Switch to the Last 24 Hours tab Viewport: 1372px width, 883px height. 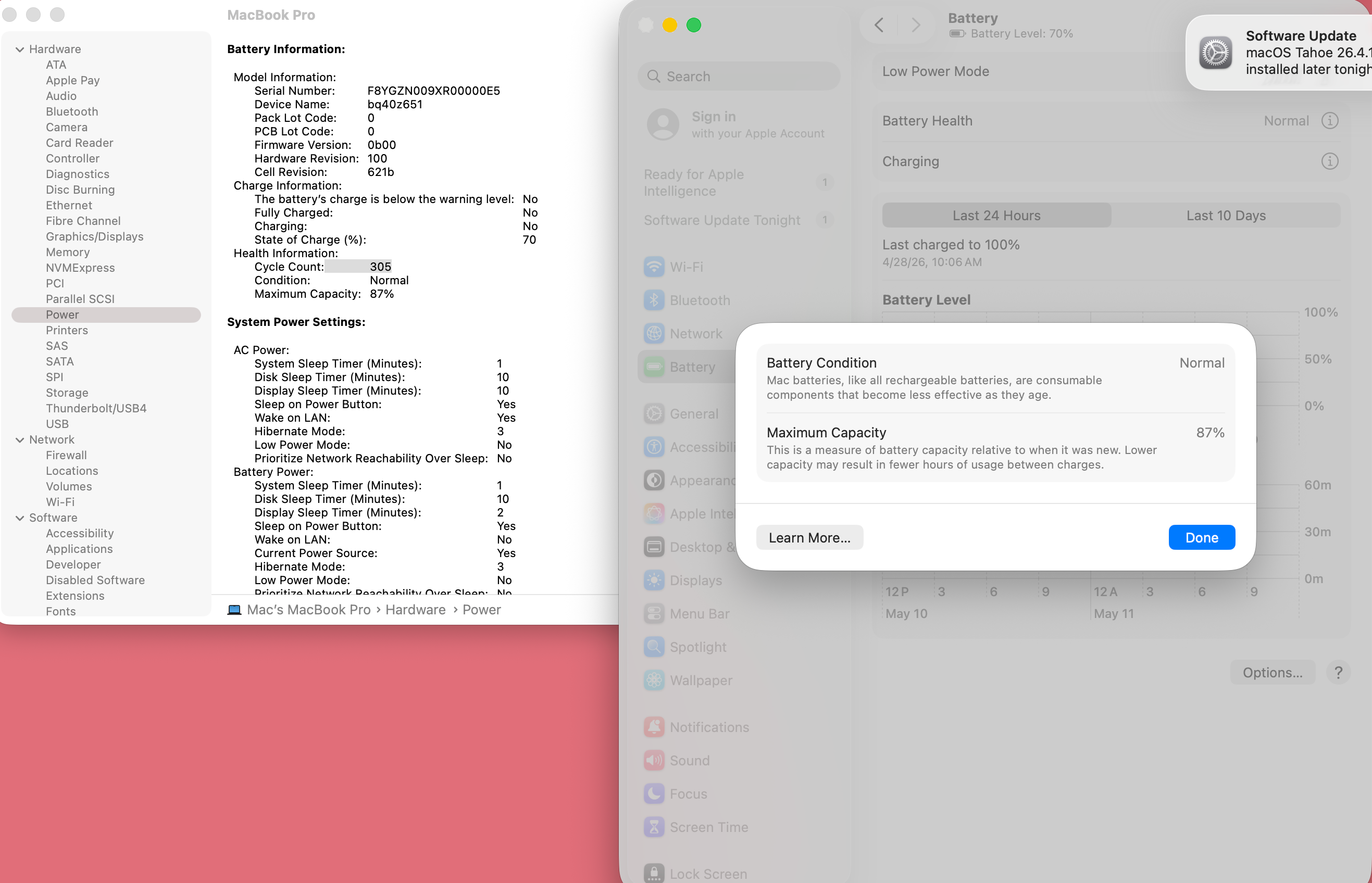tap(996, 215)
